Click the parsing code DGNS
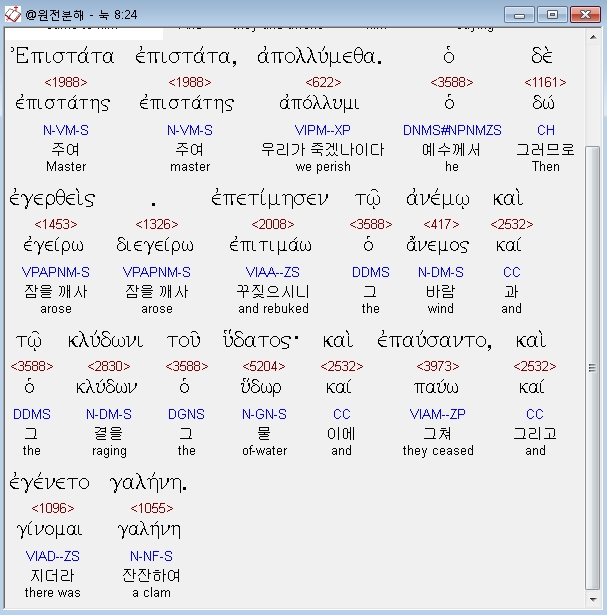607x615 pixels. pos(186,414)
